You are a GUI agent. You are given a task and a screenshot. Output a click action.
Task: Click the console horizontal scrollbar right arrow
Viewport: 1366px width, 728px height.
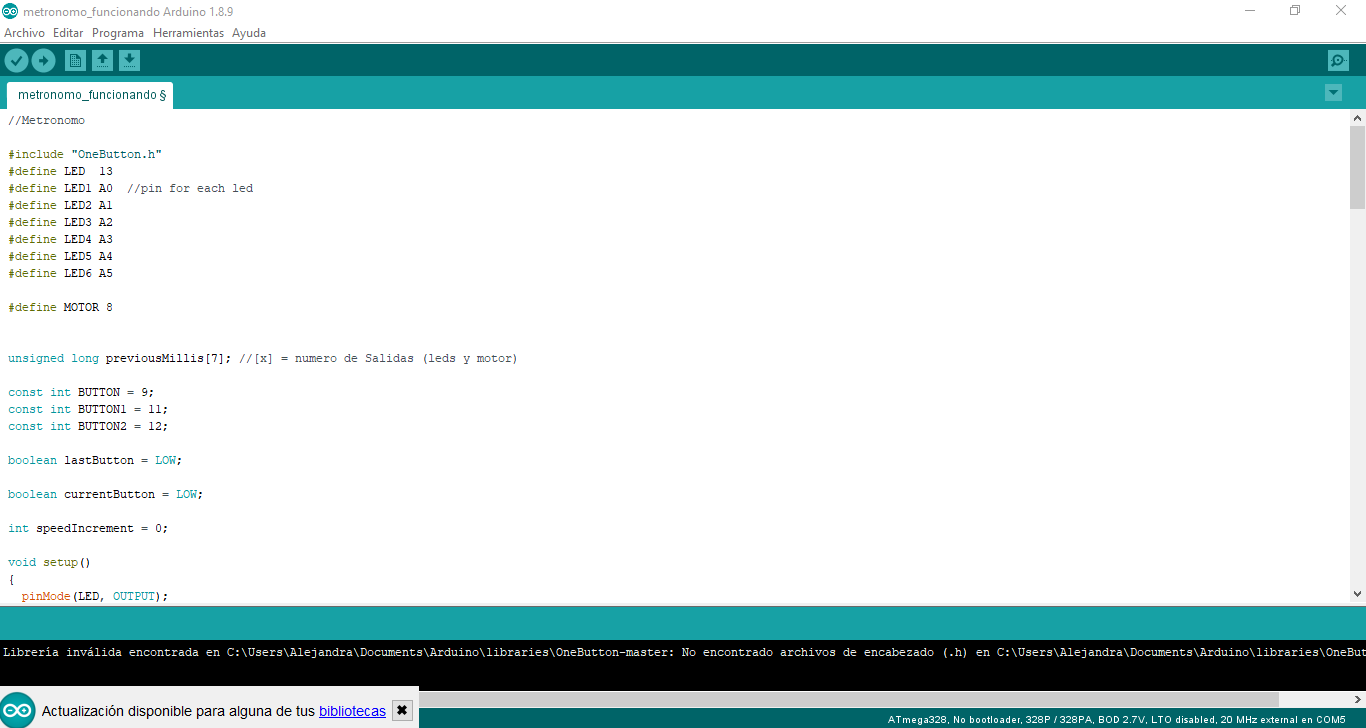1356,699
